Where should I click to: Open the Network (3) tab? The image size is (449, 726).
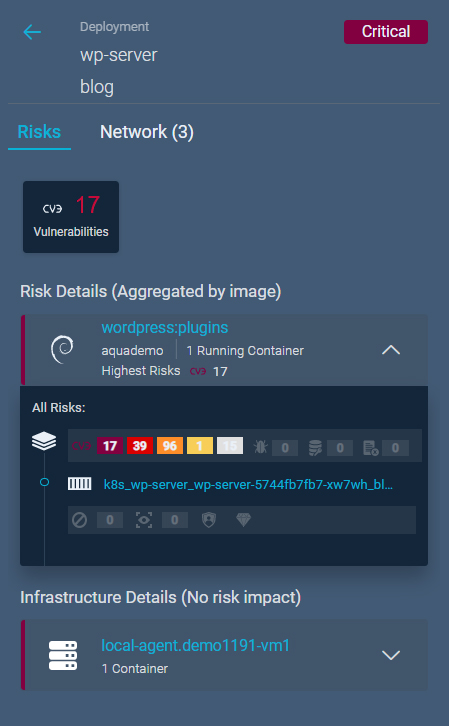pyautogui.click(x=147, y=132)
